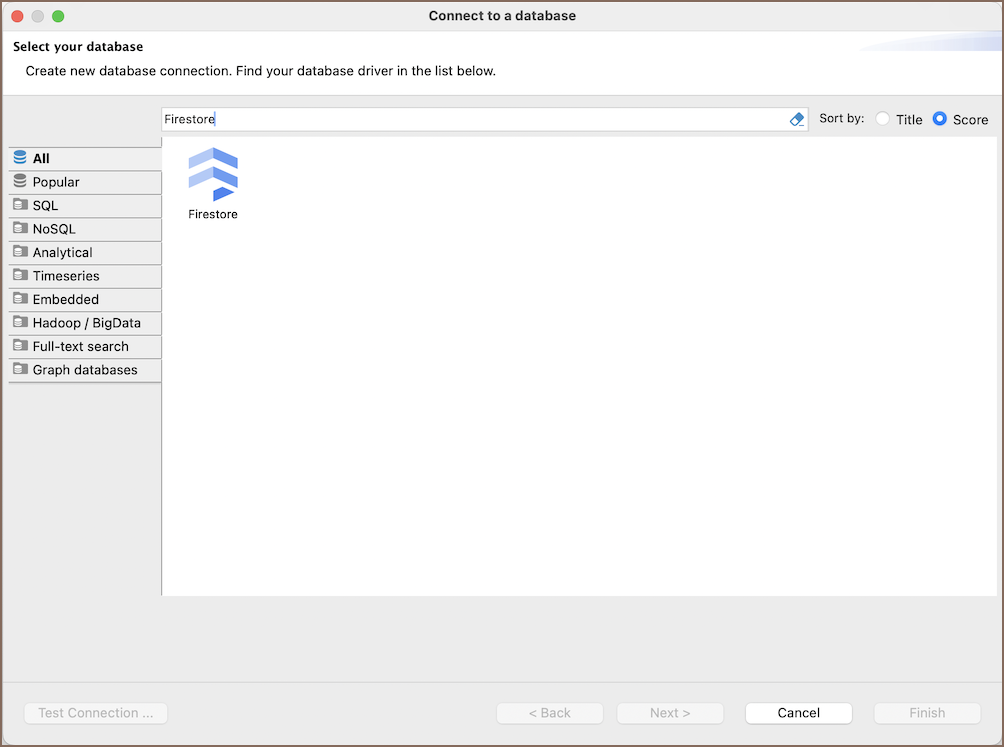
Task: Click the Popular category database icon
Action: tap(20, 182)
